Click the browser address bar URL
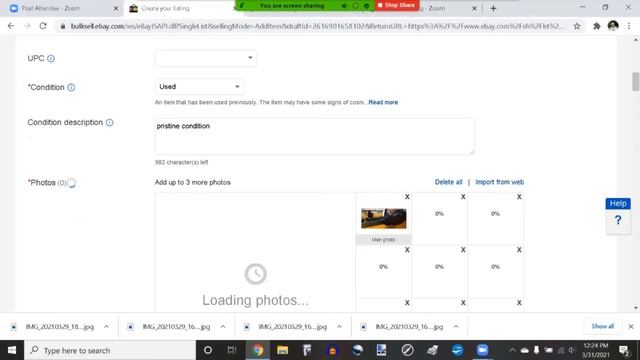 pos(316,26)
